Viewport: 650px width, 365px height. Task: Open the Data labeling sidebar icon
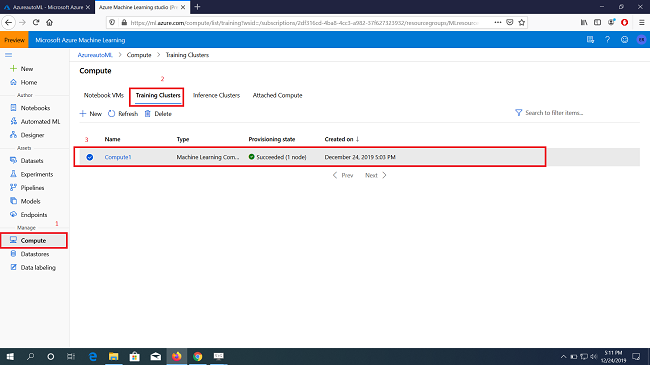point(13,267)
